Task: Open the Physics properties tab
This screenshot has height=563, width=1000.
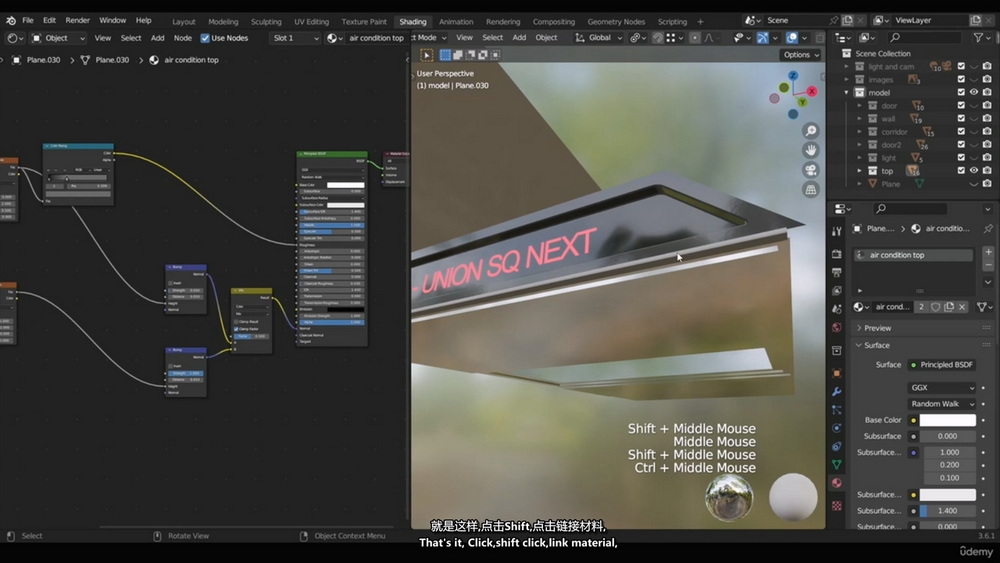Action: 837,428
